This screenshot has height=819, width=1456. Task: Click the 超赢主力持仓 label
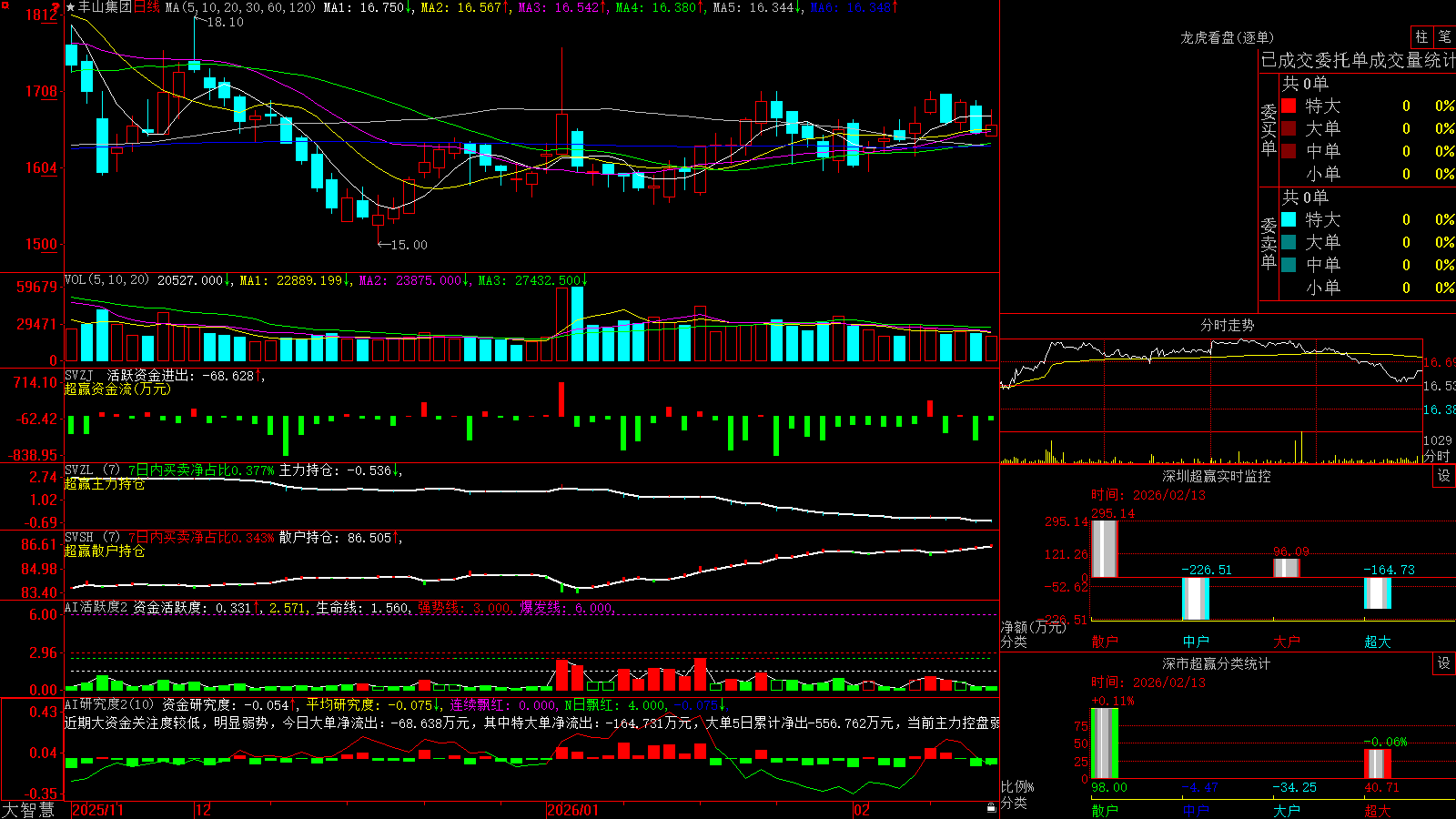pyautogui.click(x=105, y=483)
